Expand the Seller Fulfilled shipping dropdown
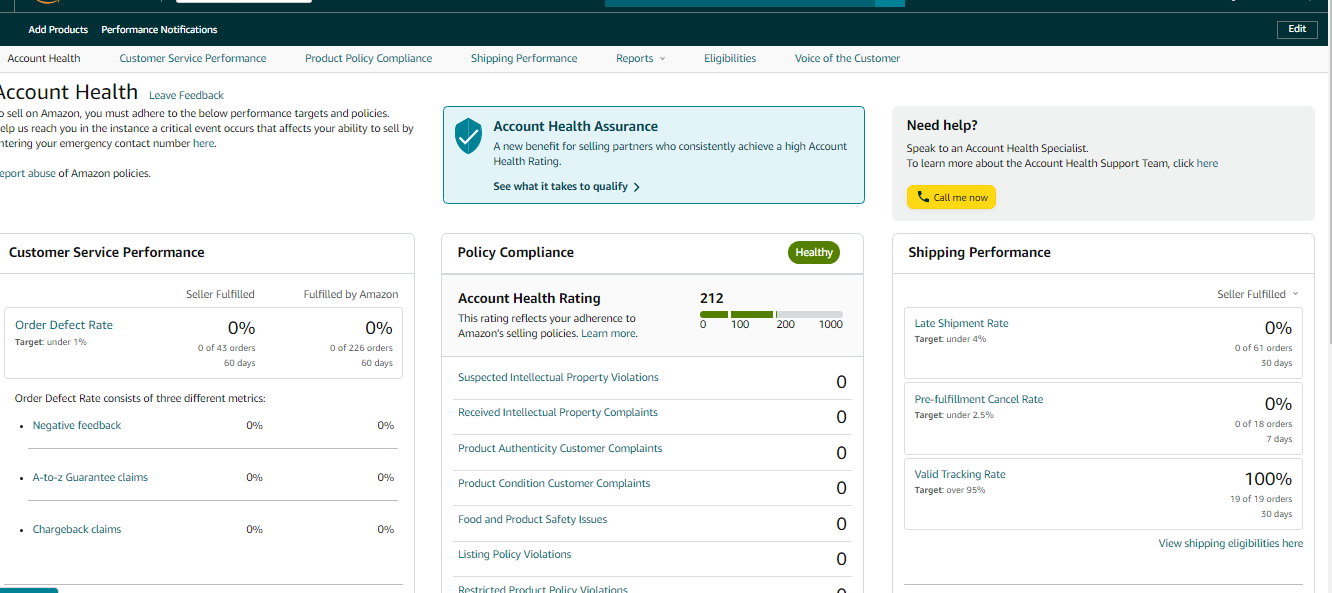The height and width of the screenshot is (593, 1332). pos(1258,294)
